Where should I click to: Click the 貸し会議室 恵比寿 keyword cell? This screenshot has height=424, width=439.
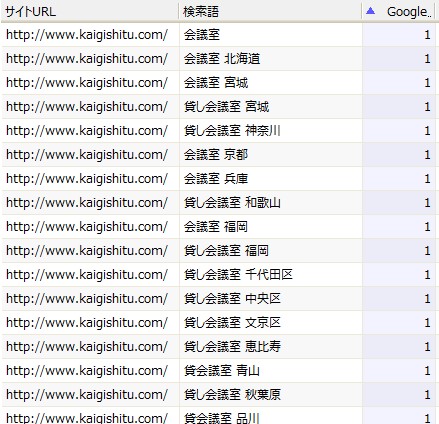point(271,347)
